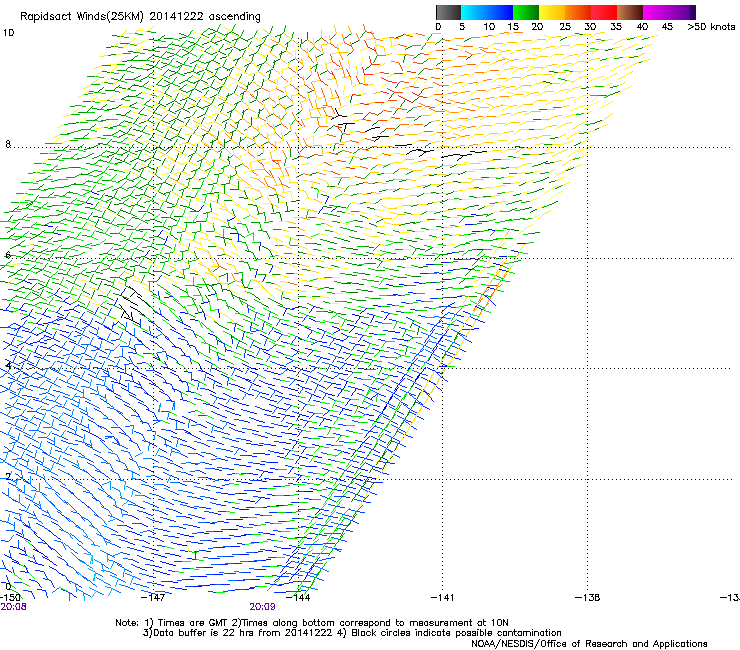Click the '-138' longitude axis label
This screenshot has width=740, height=650.
[588, 598]
